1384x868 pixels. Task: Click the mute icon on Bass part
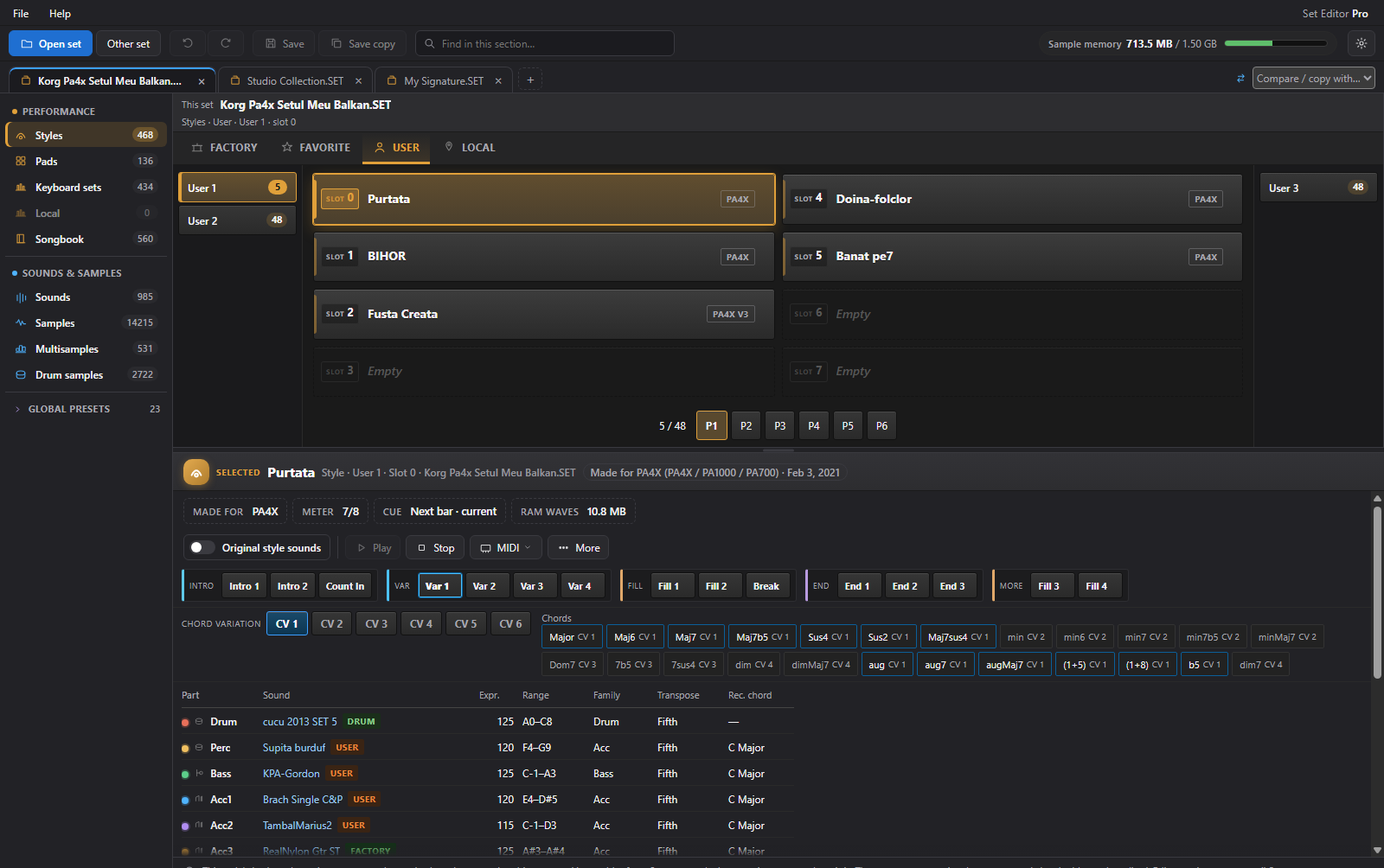click(199, 774)
